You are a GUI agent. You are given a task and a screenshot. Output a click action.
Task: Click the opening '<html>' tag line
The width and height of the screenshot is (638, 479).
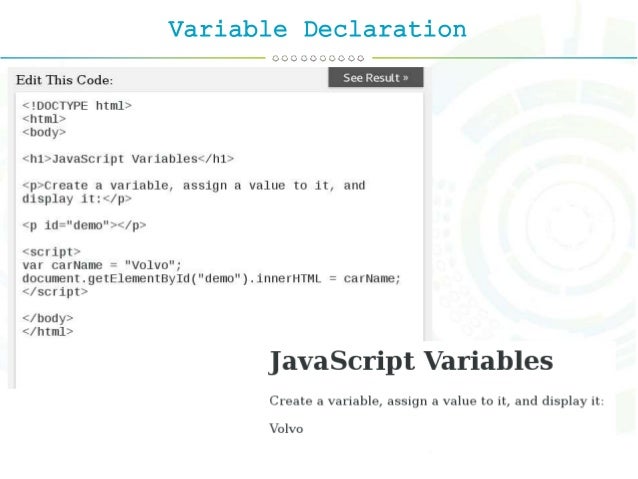point(44,119)
